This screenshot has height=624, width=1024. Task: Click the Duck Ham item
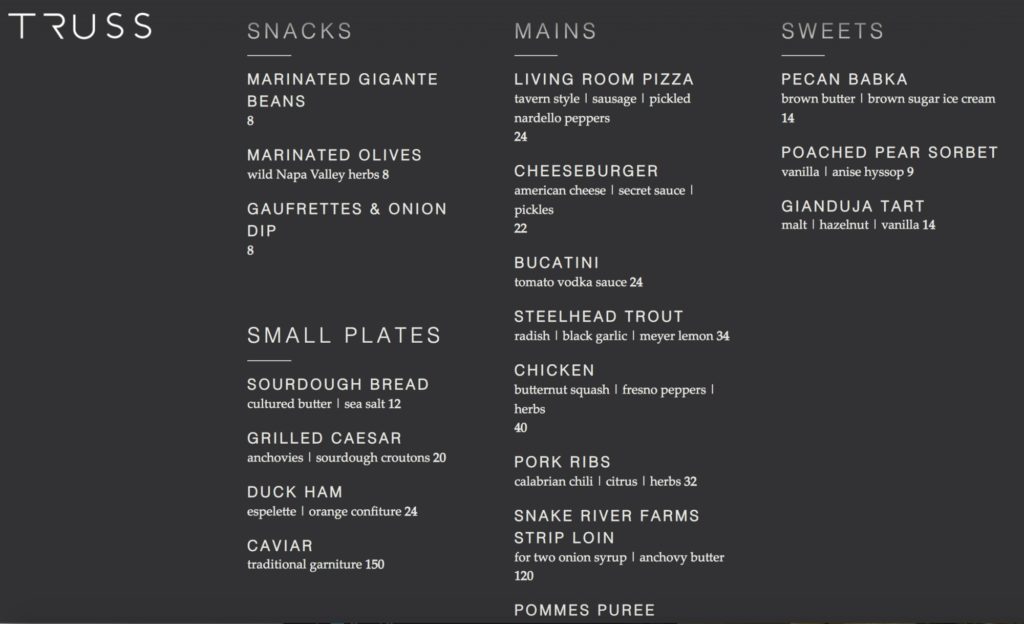point(295,492)
